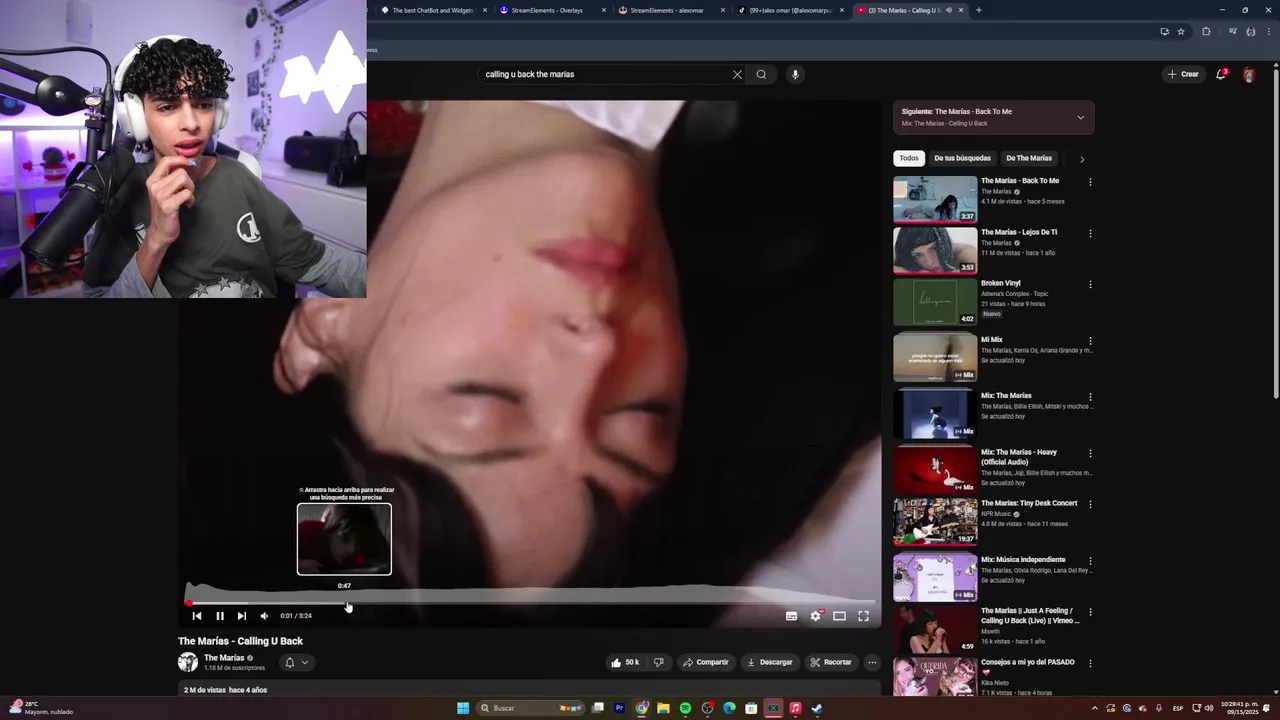The height and width of the screenshot is (720, 1280).
Task: Expand the Siguiente mix playlist panel
Action: pos(1080,117)
